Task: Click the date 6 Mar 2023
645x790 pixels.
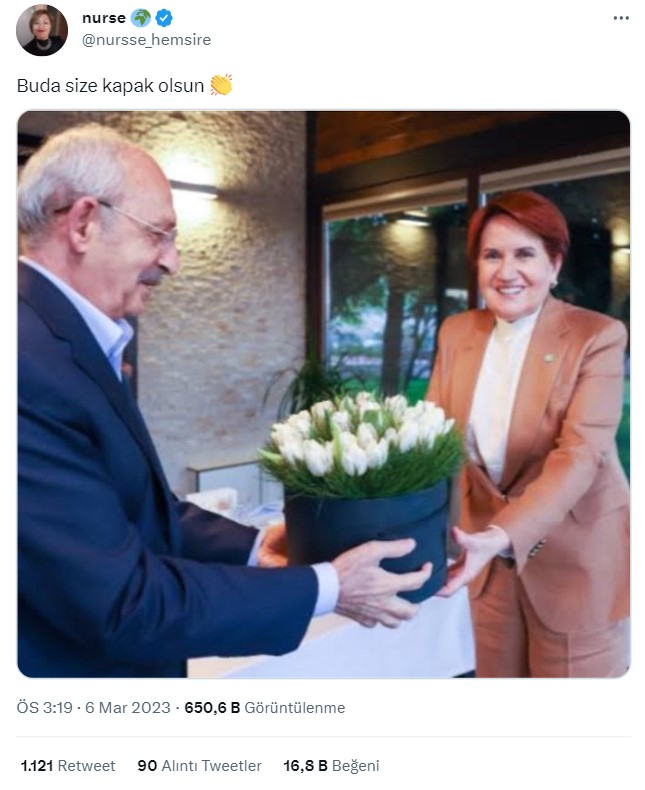Action: 127,707
